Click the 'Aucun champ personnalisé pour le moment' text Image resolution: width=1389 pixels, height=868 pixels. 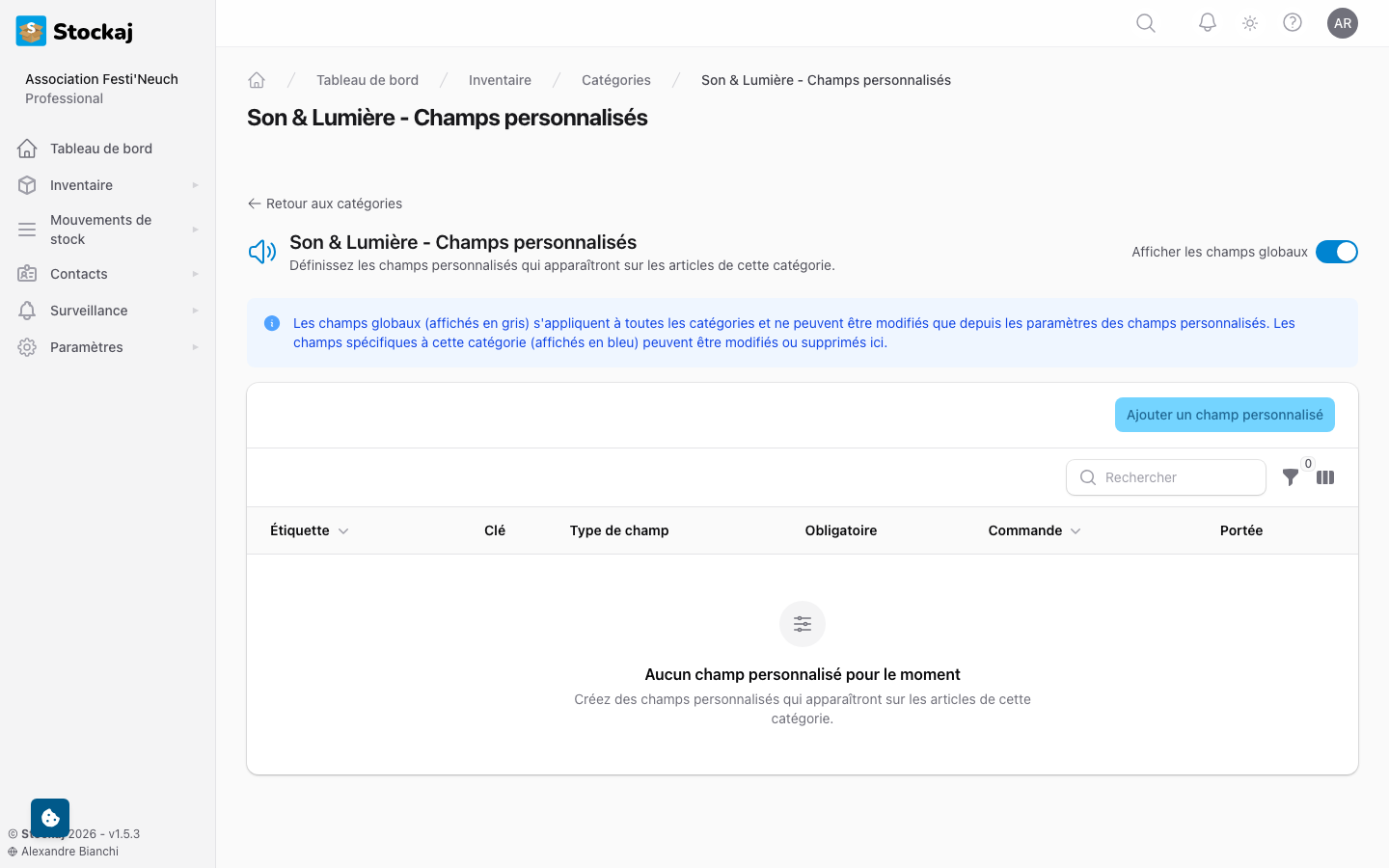coord(803,674)
